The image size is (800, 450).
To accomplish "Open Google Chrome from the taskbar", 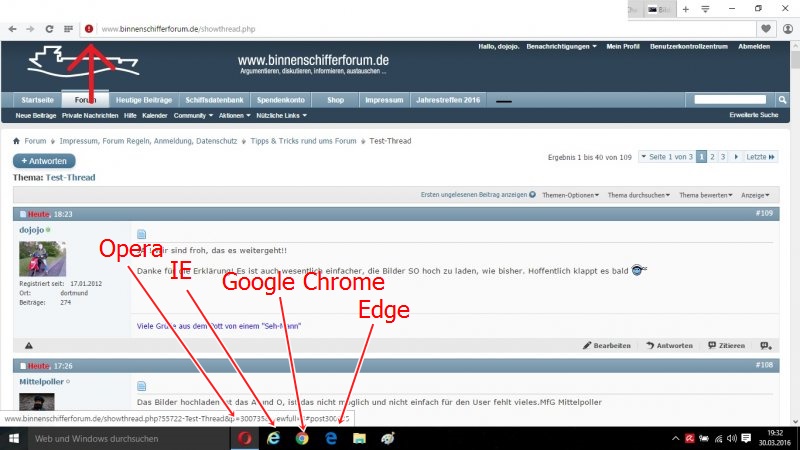I will [x=301, y=438].
